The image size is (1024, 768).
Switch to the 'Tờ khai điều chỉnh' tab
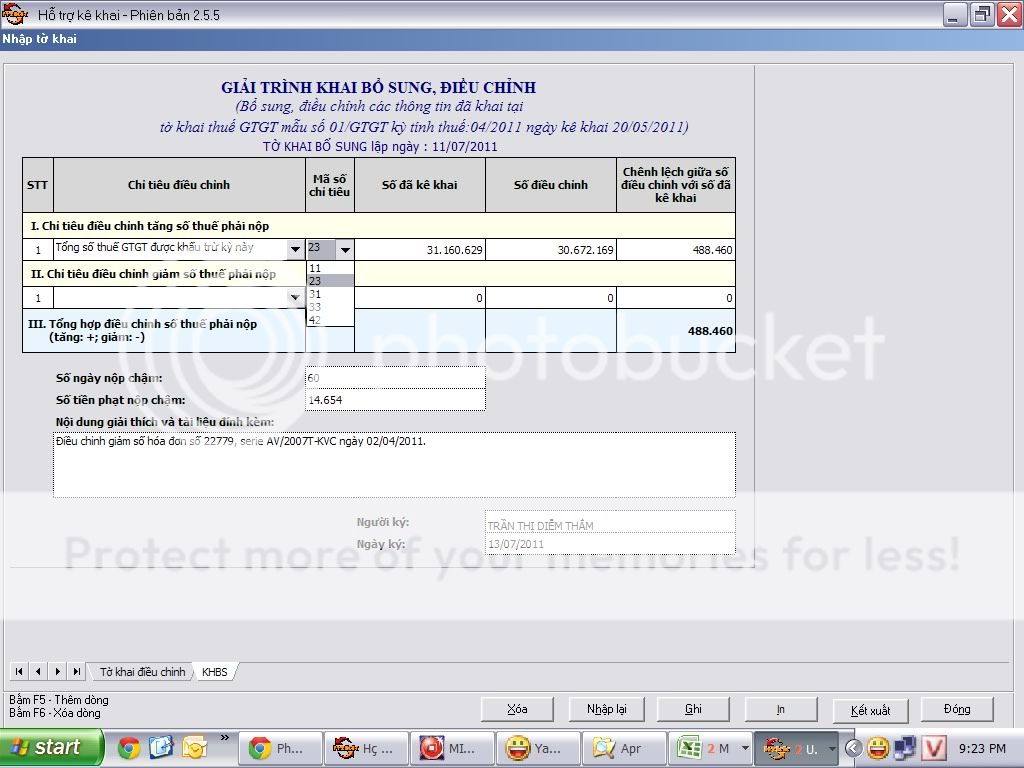tap(142, 672)
